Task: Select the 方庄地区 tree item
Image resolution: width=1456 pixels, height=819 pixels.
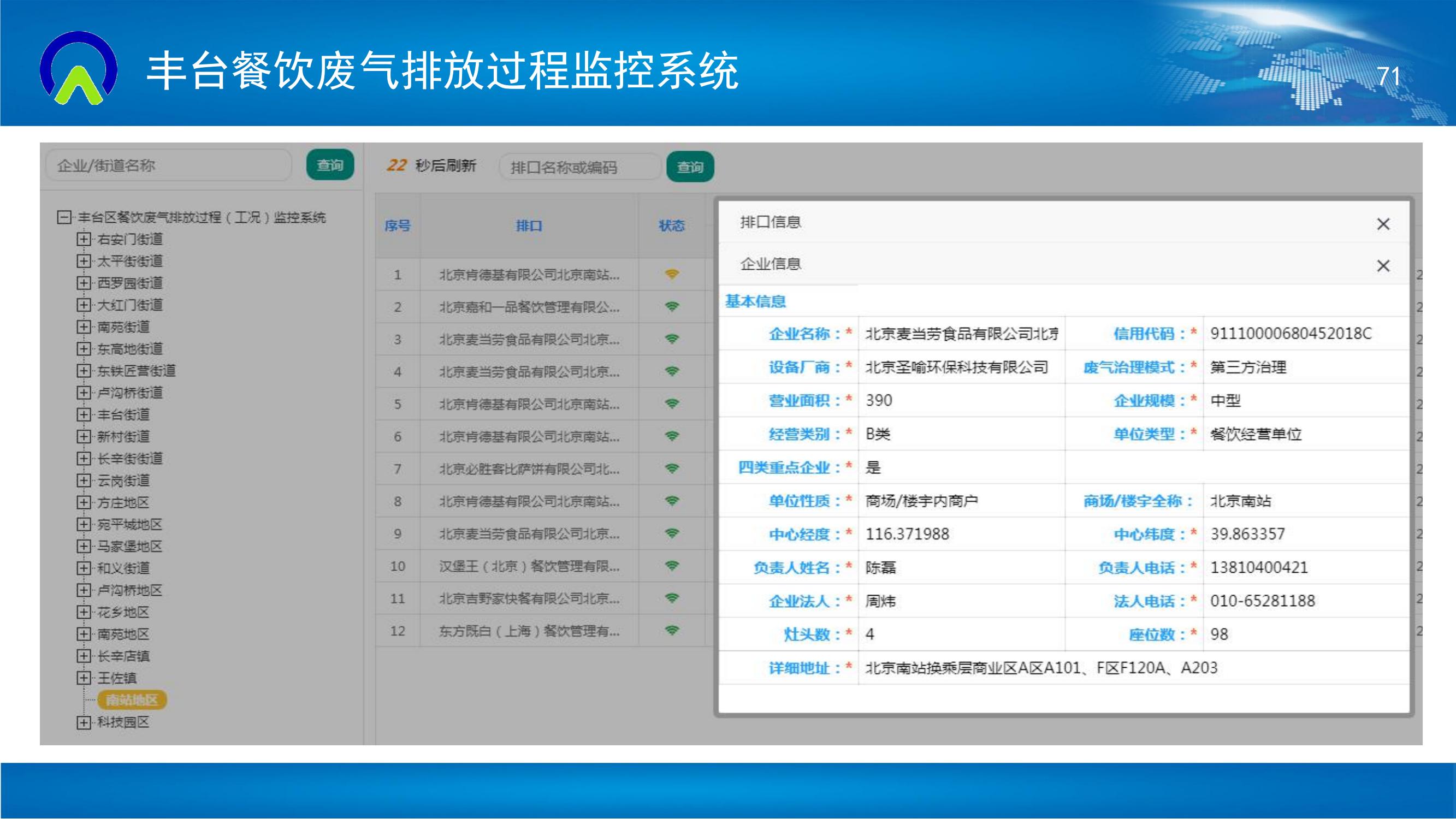Action: [x=123, y=502]
